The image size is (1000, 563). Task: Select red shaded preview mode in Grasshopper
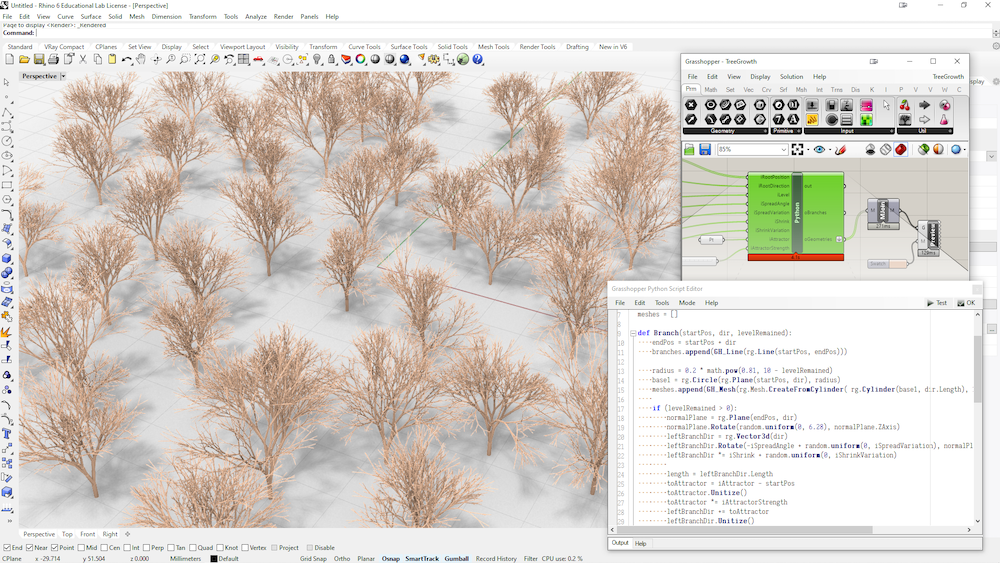(x=901, y=149)
